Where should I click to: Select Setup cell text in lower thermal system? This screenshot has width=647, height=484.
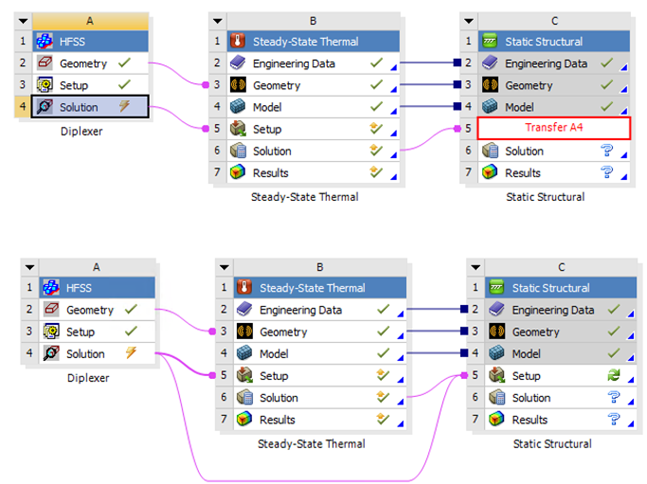pyautogui.click(x=274, y=376)
